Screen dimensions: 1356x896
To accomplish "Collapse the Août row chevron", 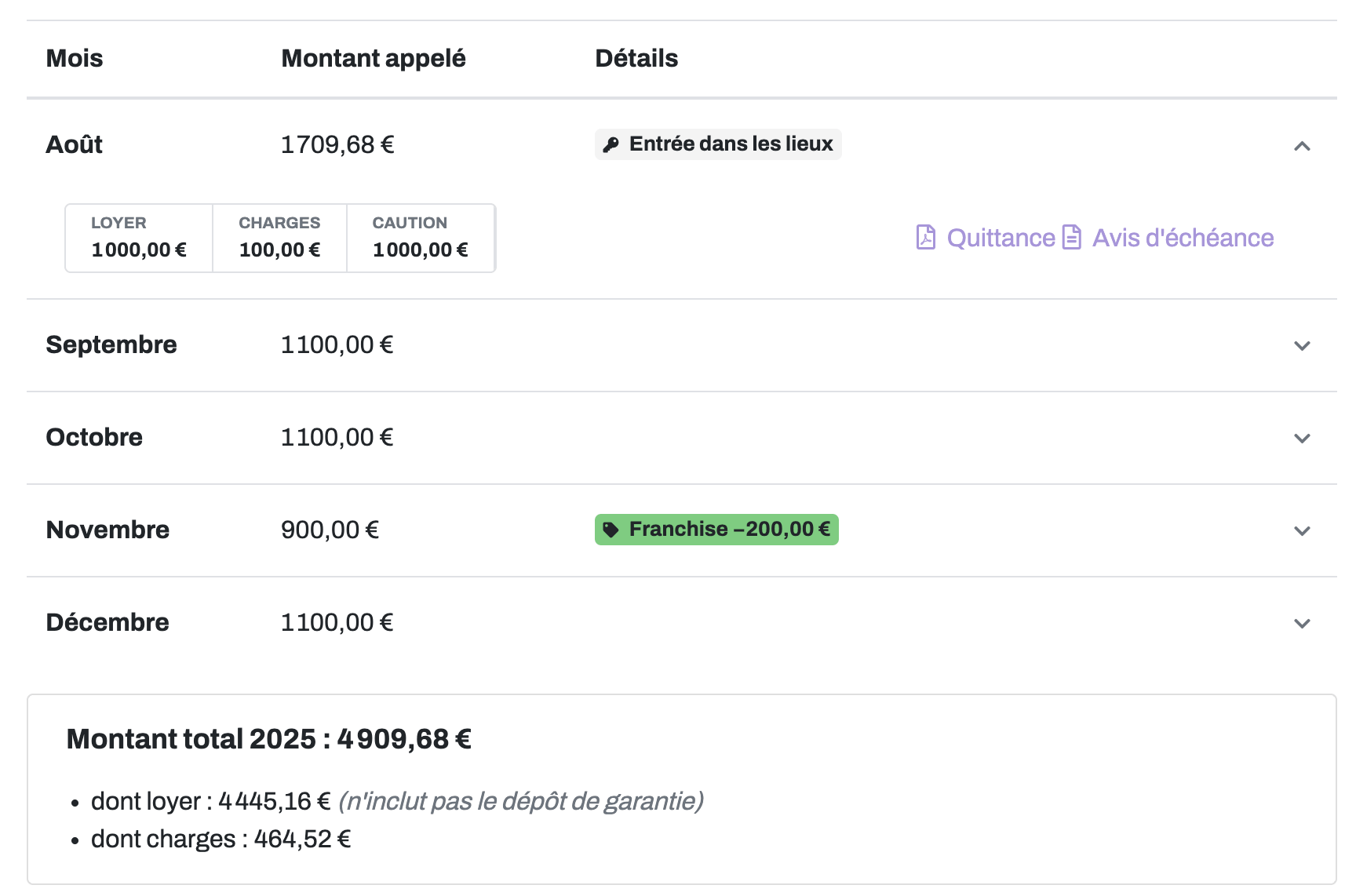I will (x=1302, y=146).
